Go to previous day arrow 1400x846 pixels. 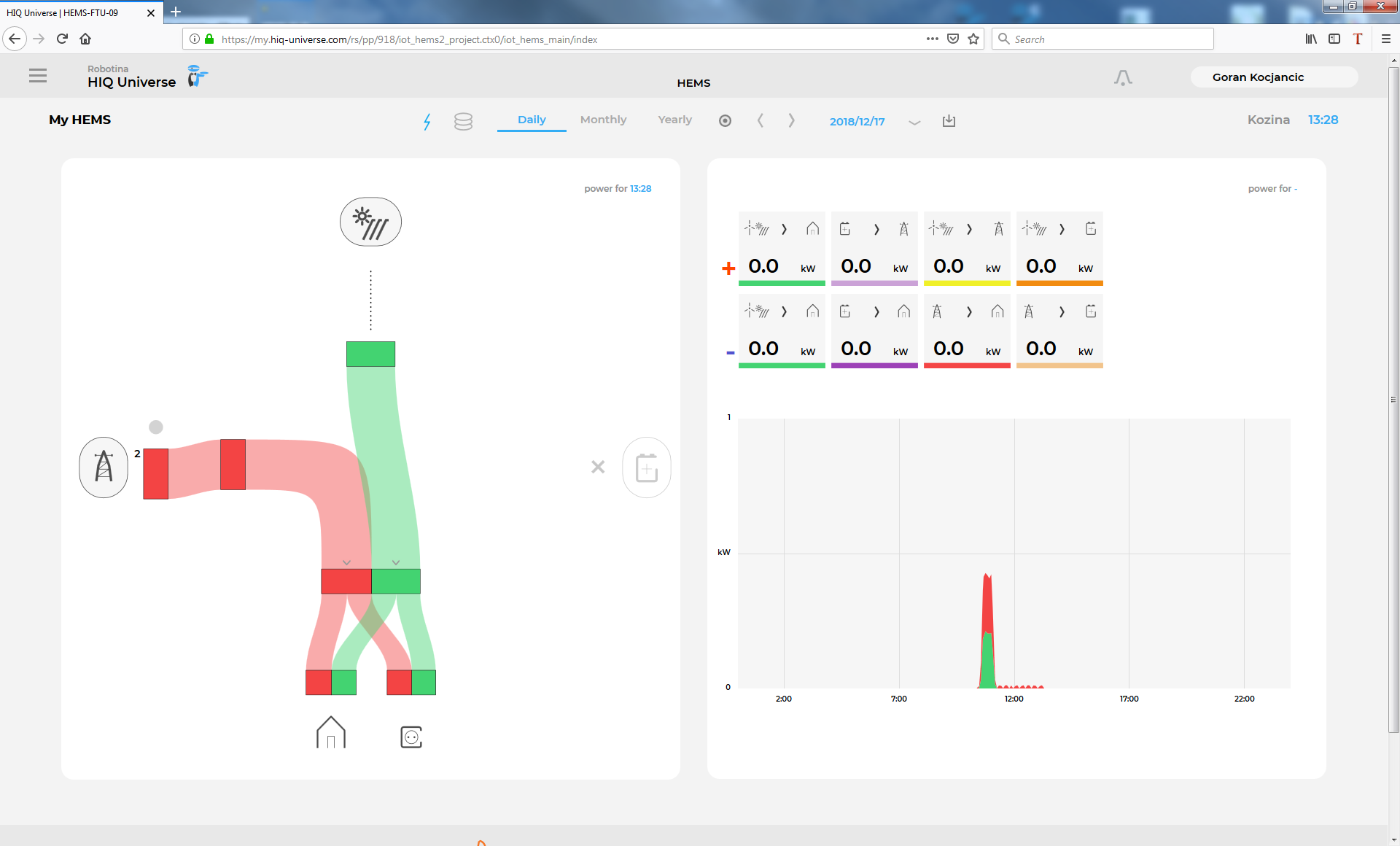pos(761,120)
